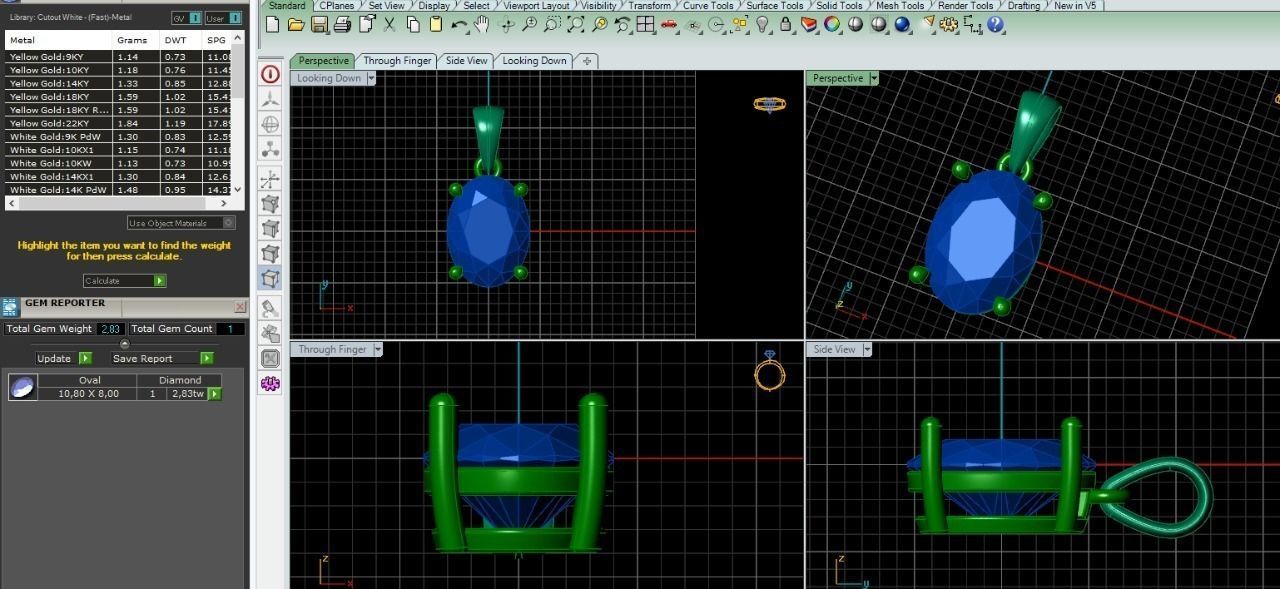Switch to the Render Tools tab
Screen dimensions: 1280x589
pos(965,6)
